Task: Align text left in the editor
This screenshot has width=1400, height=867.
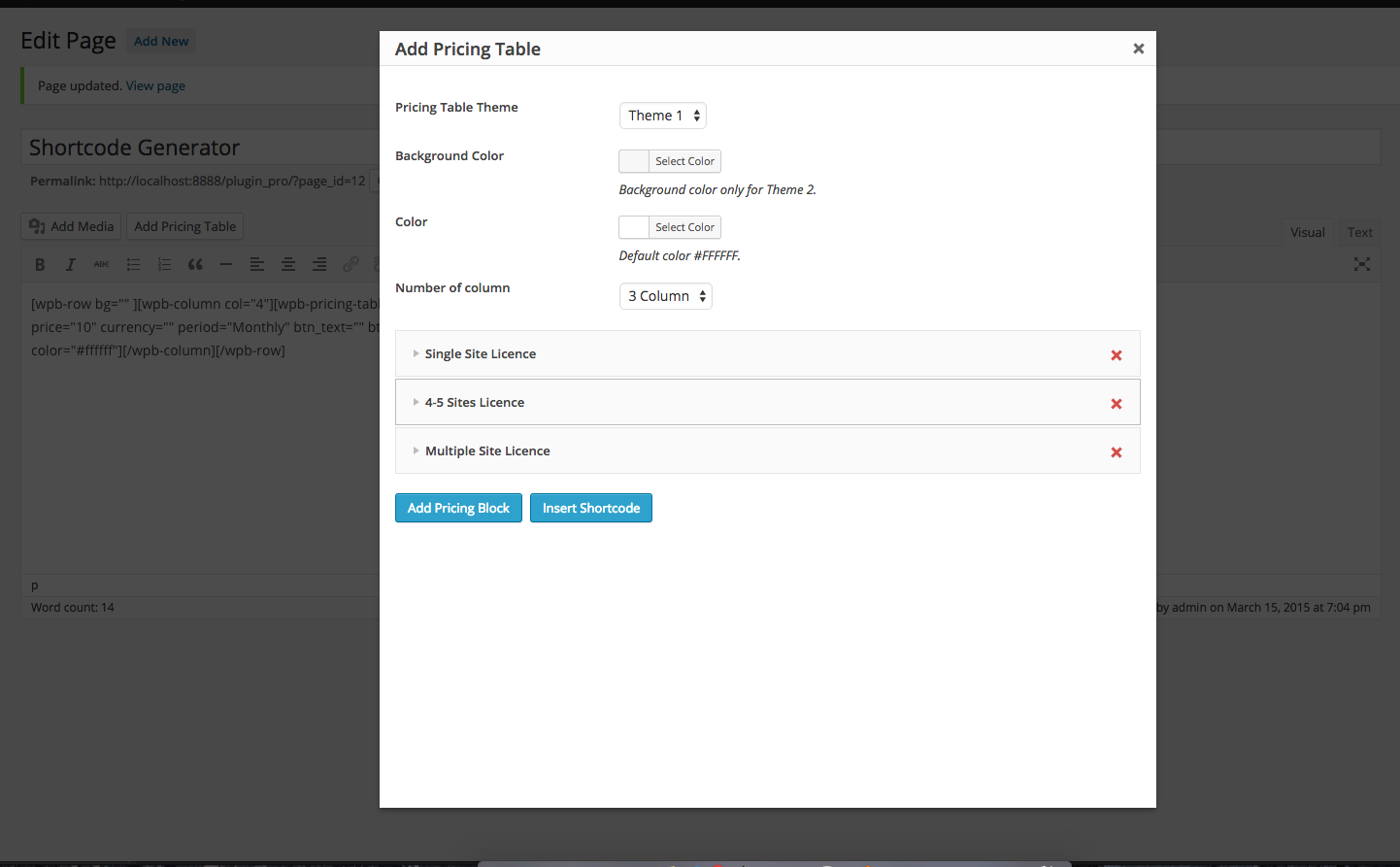Action: tap(257, 264)
